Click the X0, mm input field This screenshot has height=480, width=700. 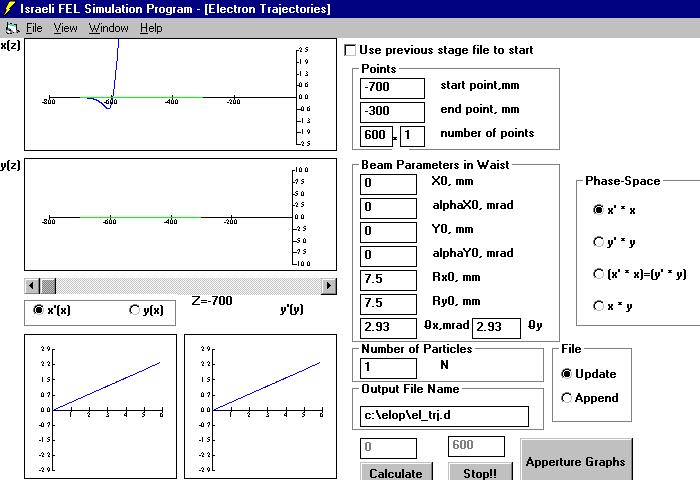tap(388, 184)
